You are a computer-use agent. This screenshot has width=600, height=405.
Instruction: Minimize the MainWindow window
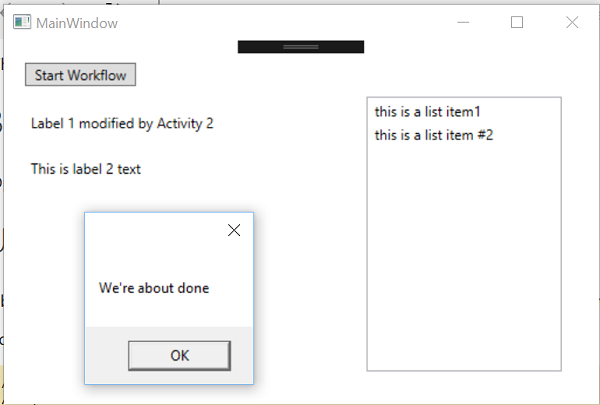click(463, 23)
